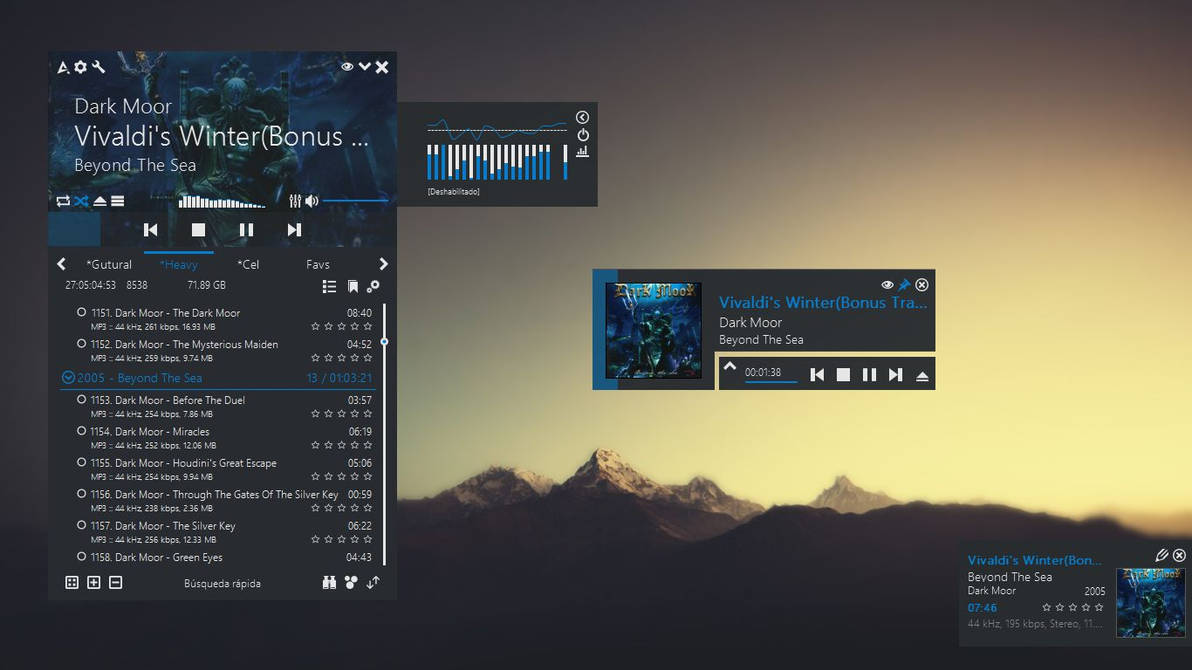Open the sort arrows icon in the playlist
Screen dimensions: 1192x670
373,583
